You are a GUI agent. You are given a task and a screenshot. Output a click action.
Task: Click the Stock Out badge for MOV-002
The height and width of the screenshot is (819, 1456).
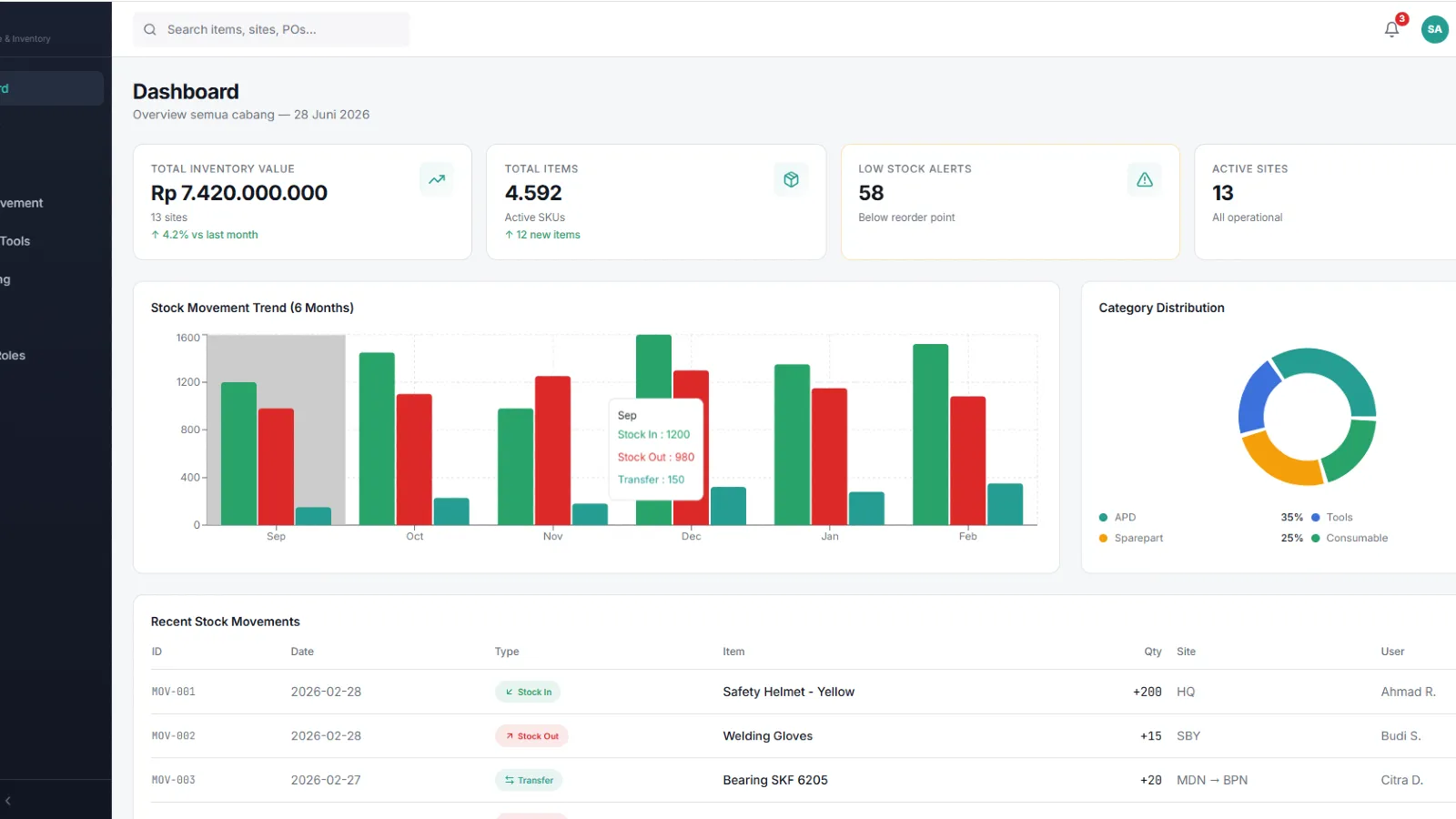coord(531,736)
